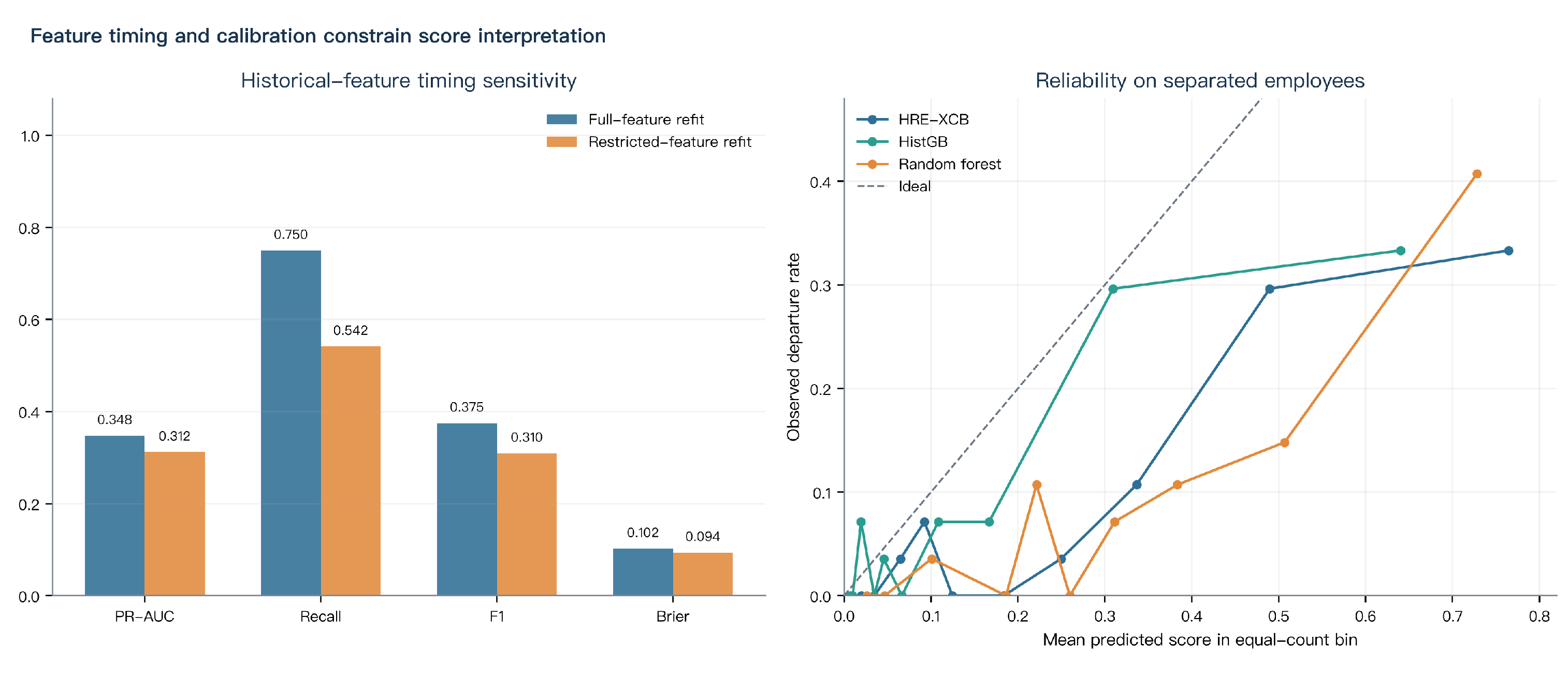
Task: Click the Observed departure rate axis label
Action: point(792,347)
